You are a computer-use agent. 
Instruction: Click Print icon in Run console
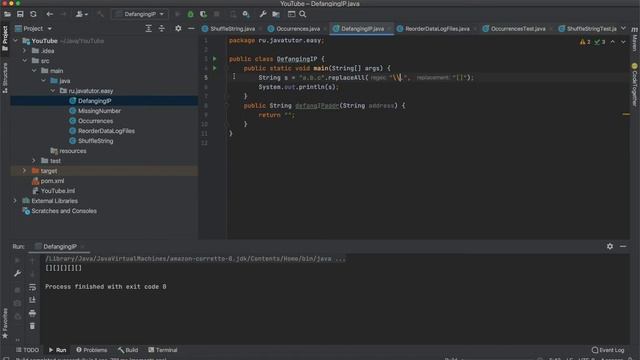[32, 313]
